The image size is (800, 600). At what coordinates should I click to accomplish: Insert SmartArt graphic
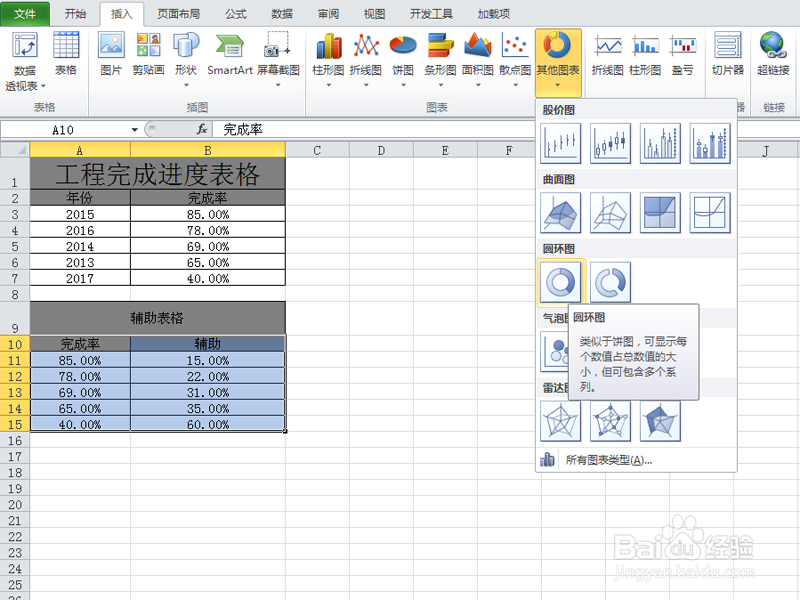(x=230, y=54)
